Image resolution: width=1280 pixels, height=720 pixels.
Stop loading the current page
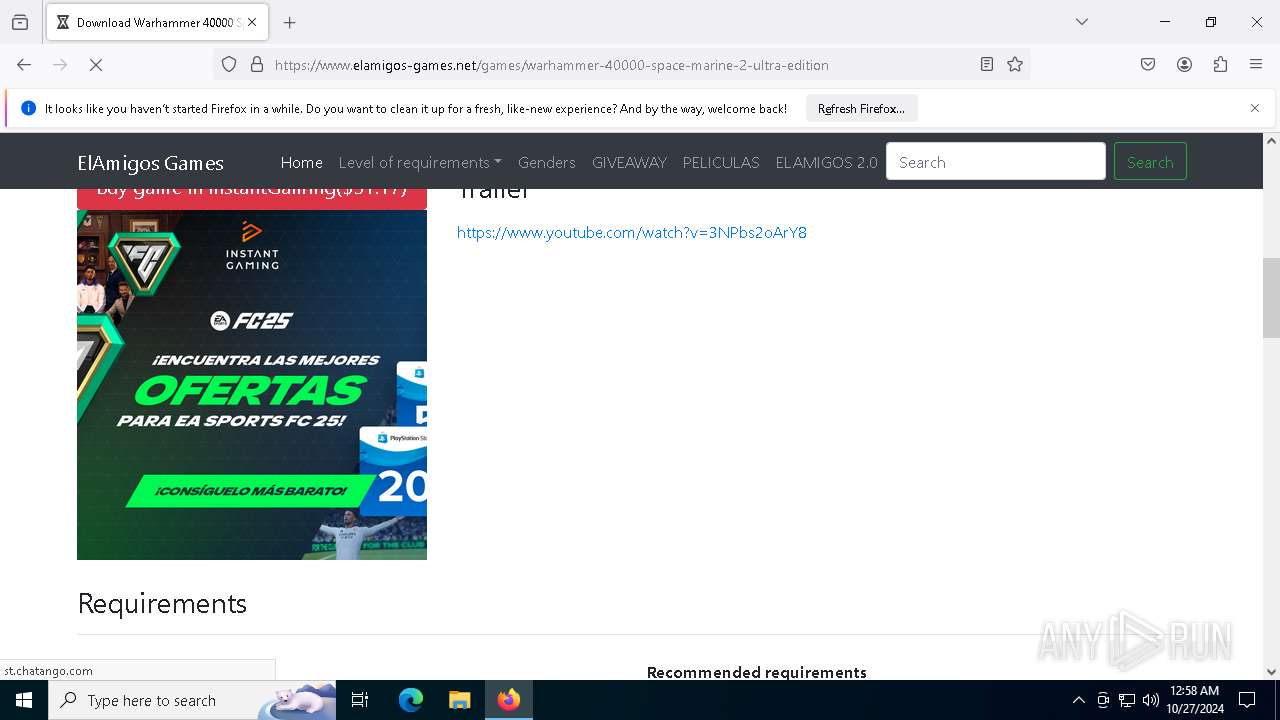tap(96, 65)
